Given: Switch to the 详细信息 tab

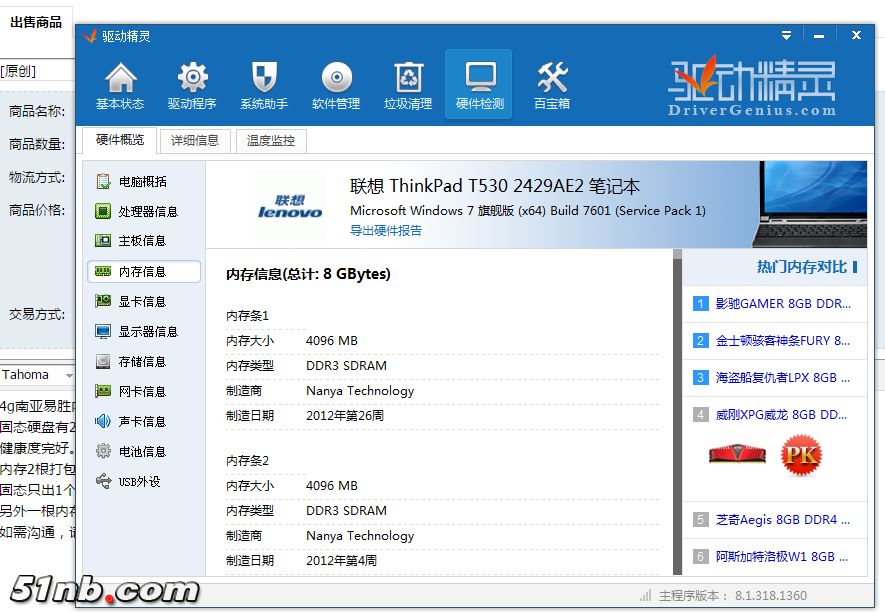Looking at the screenshot, I should 195,141.
